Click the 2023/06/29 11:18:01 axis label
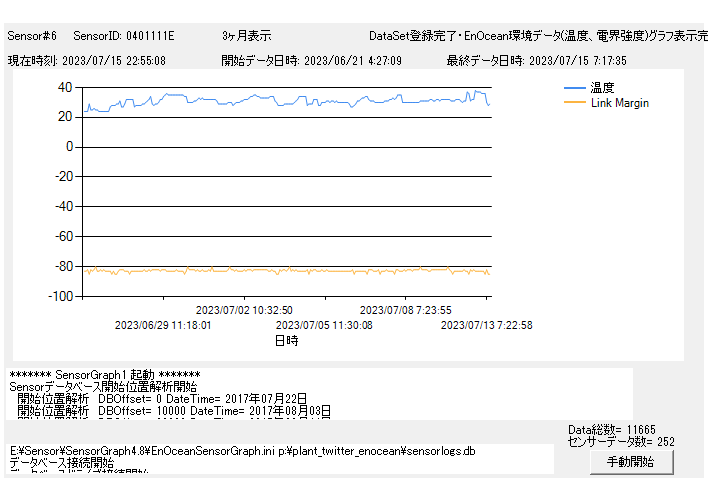708x482 pixels. point(163,325)
